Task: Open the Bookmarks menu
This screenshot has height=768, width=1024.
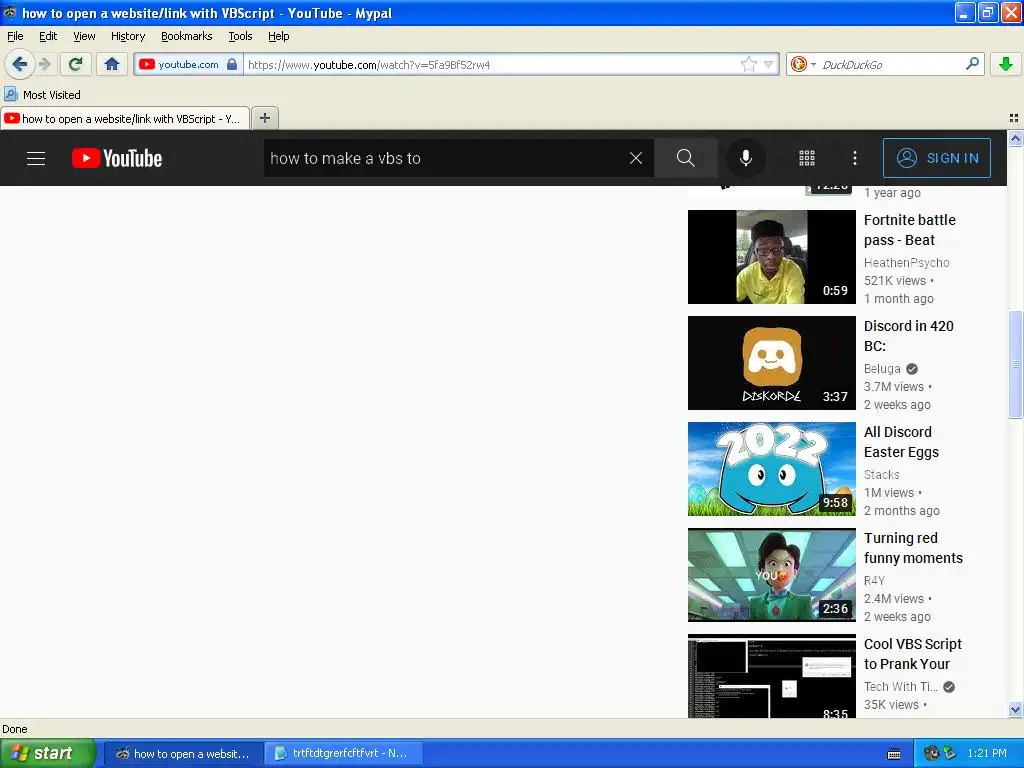Action: tap(187, 36)
